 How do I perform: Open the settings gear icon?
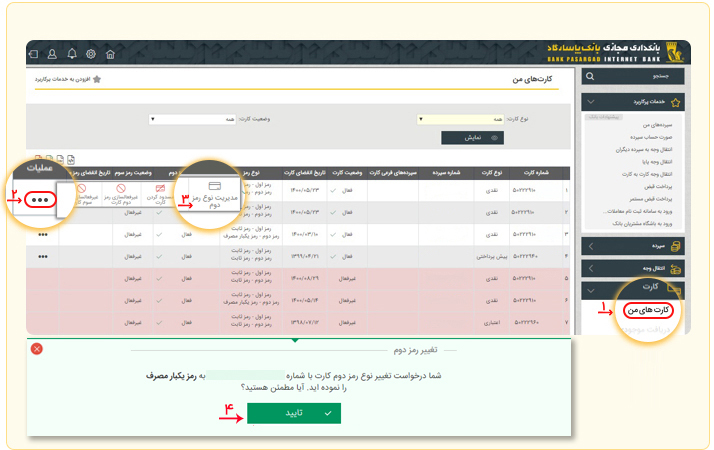91,54
